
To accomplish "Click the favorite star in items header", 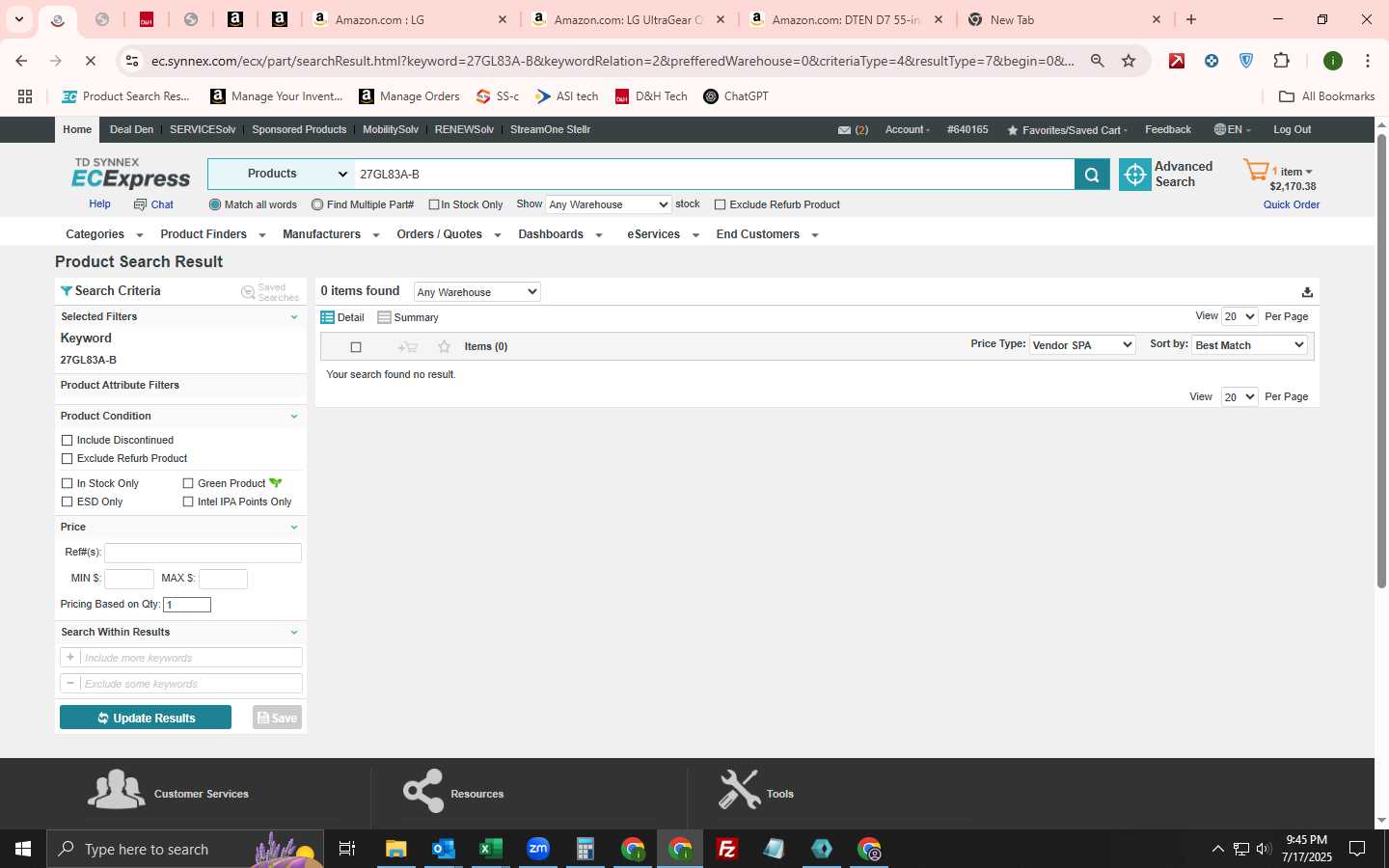I will pos(444,346).
